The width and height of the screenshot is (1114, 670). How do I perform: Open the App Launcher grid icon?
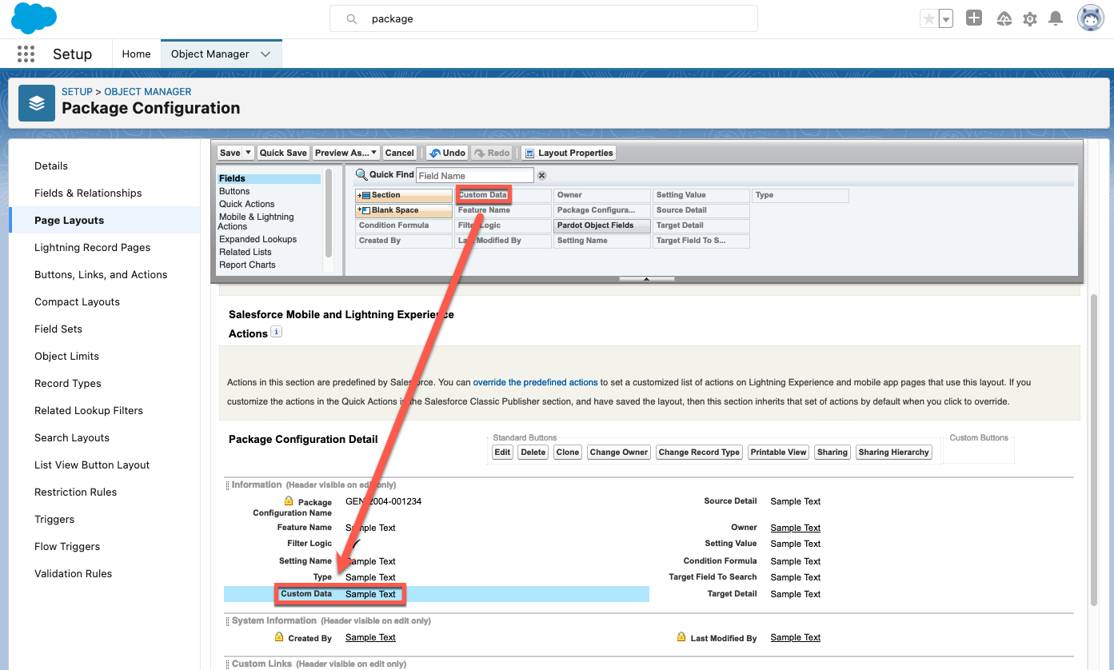click(26, 54)
